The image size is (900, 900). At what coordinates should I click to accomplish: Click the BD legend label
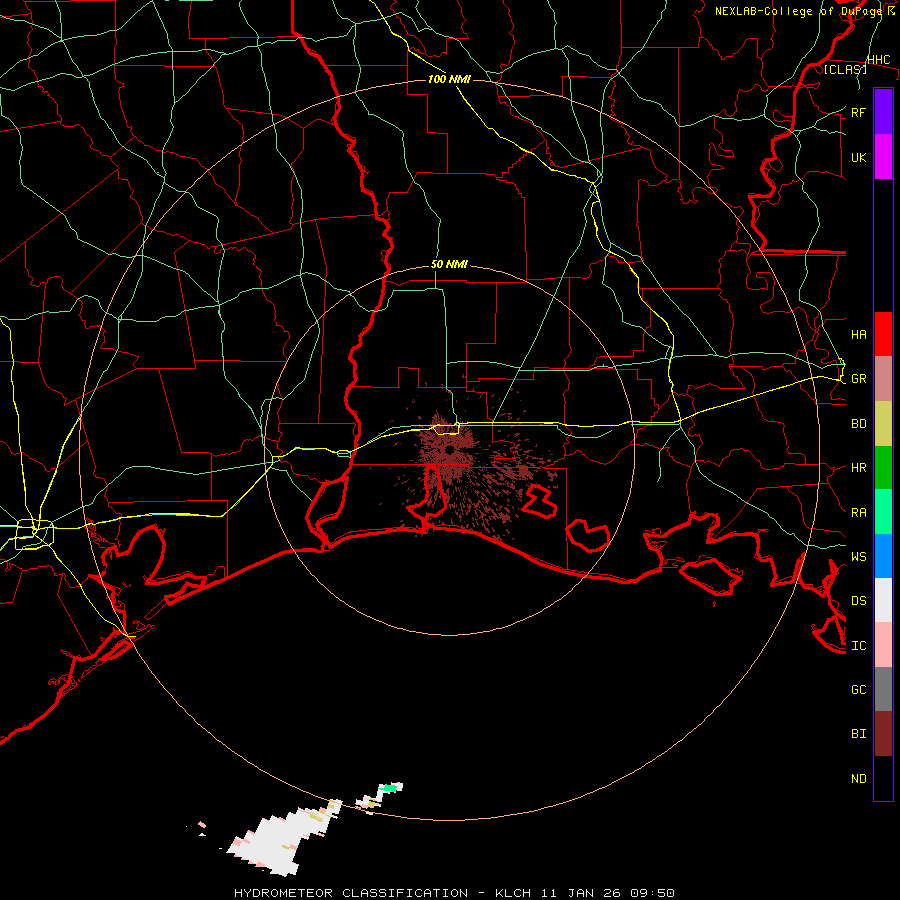click(858, 424)
